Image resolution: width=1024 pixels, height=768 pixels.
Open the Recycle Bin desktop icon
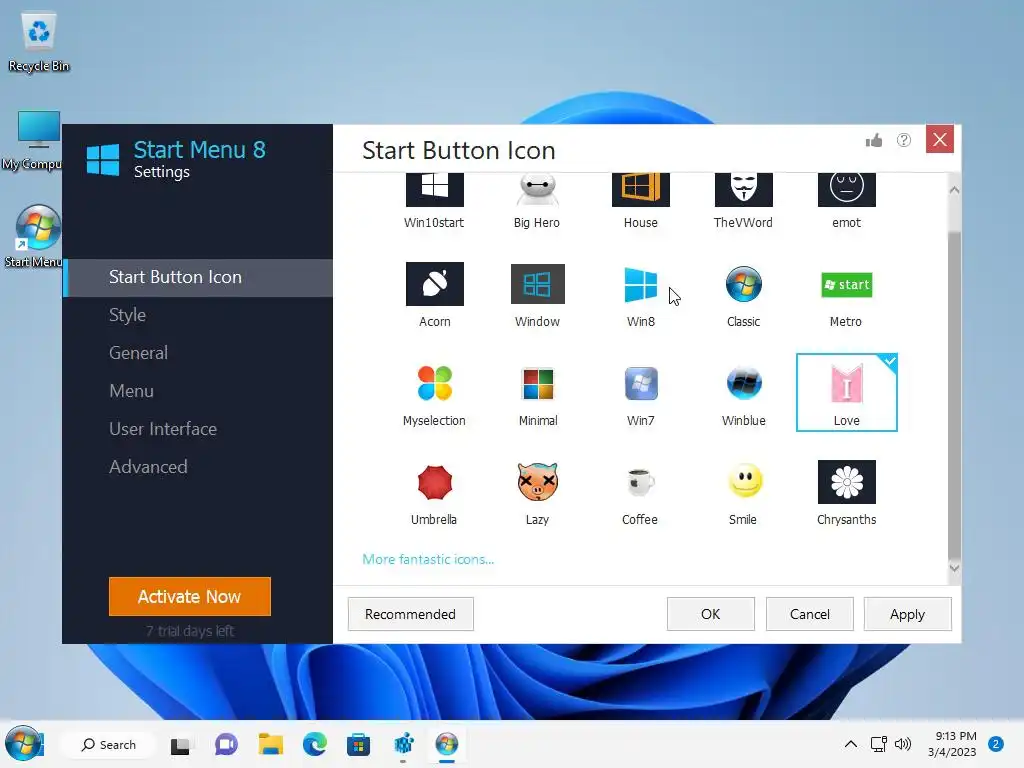point(39,42)
